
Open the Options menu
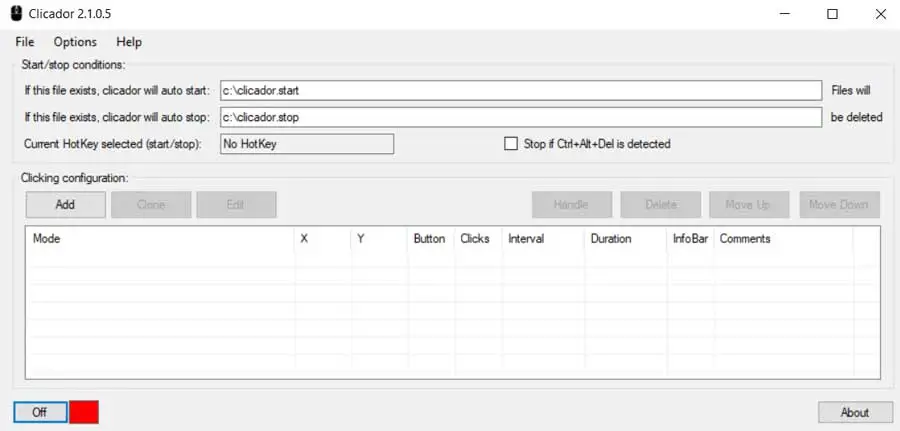coord(75,42)
